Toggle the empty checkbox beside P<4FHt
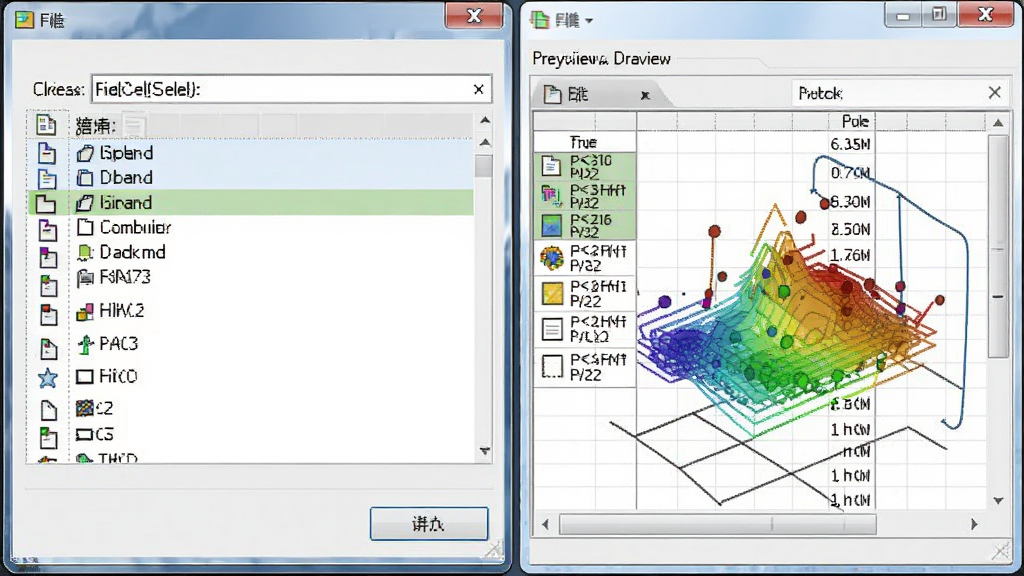Image resolution: width=1024 pixels, height=576 pixels. pyautogui.click(x=552, y=366)
